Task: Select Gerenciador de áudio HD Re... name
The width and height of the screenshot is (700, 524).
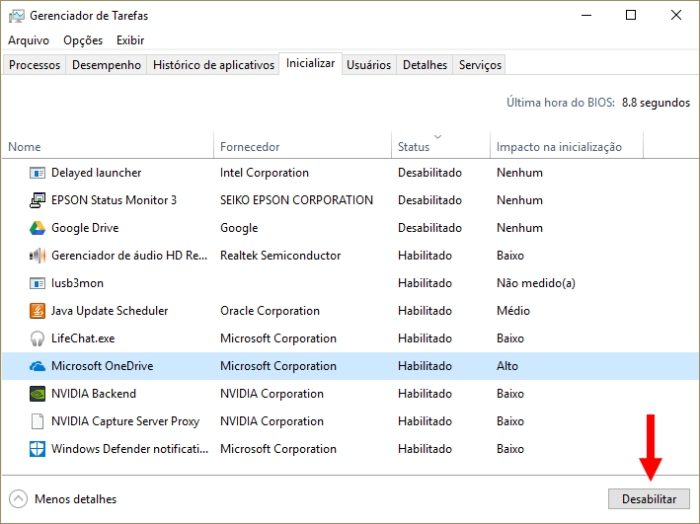Action: click(129, 256)
